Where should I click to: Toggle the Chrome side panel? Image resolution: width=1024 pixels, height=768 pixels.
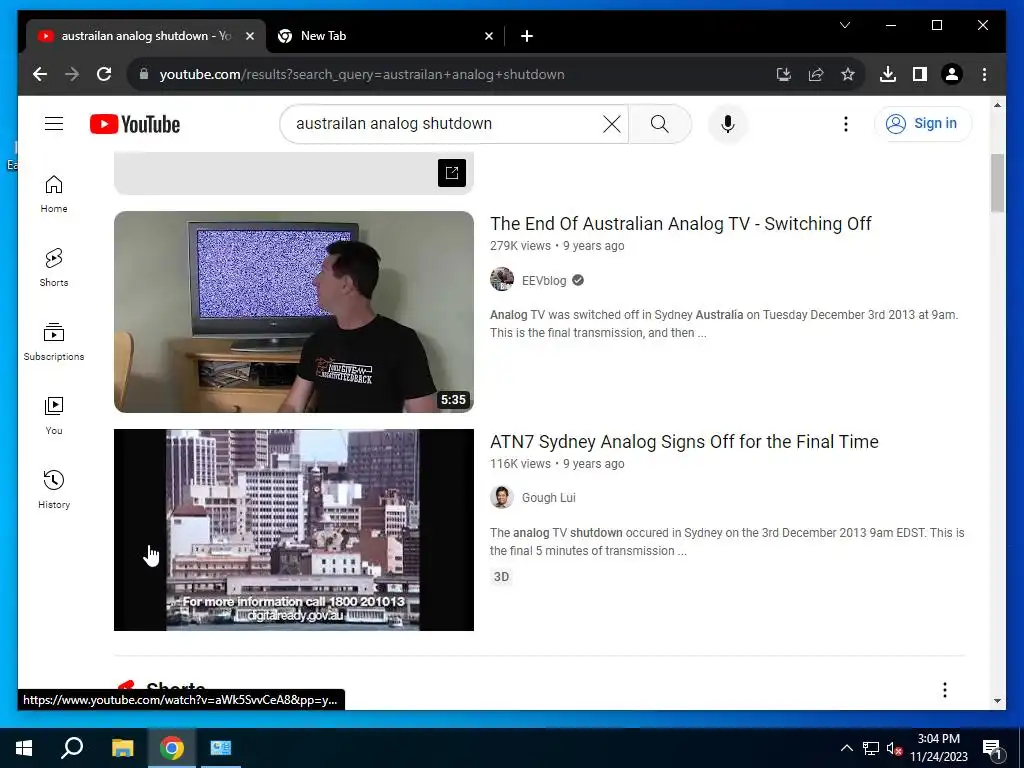click(x=920, y=74)
